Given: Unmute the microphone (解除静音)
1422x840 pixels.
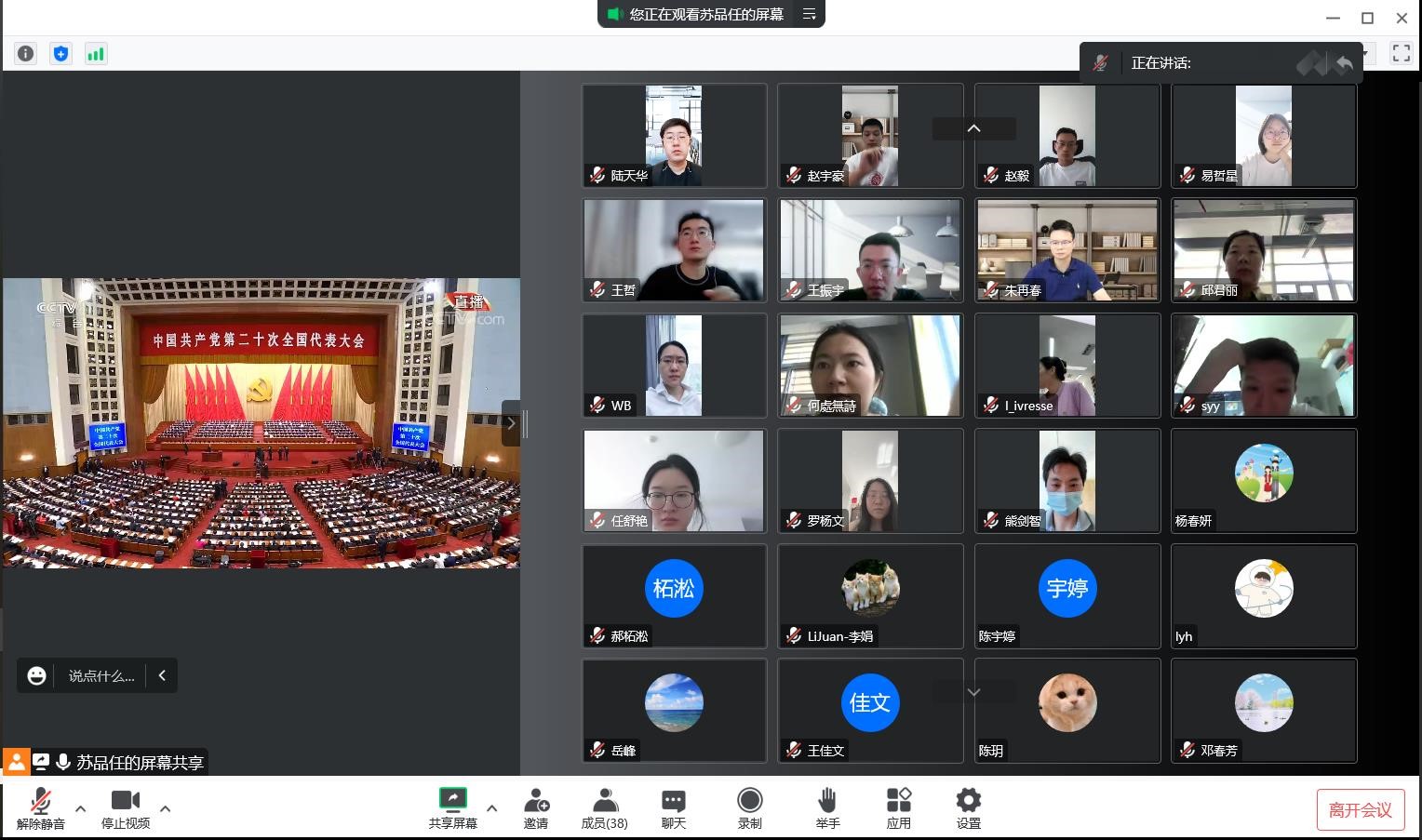Looking at the screenshot, I should coord(41,808).
